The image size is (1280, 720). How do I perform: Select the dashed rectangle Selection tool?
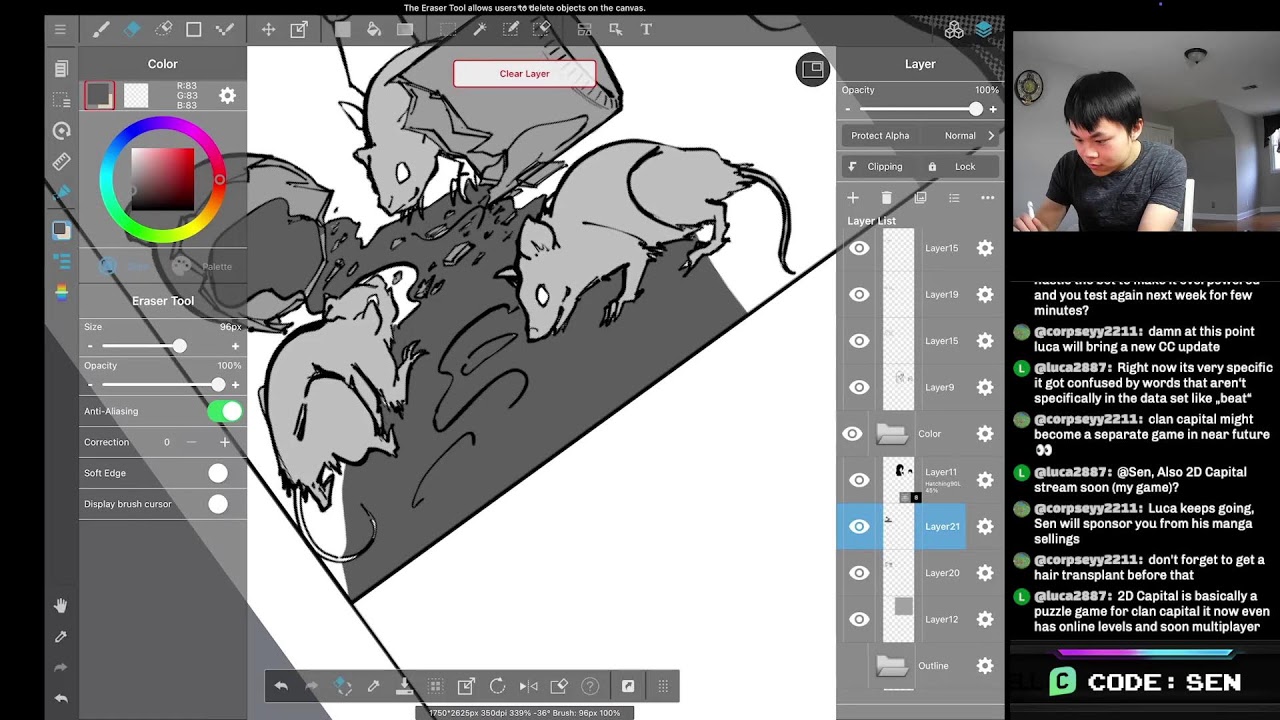(448, 30)
